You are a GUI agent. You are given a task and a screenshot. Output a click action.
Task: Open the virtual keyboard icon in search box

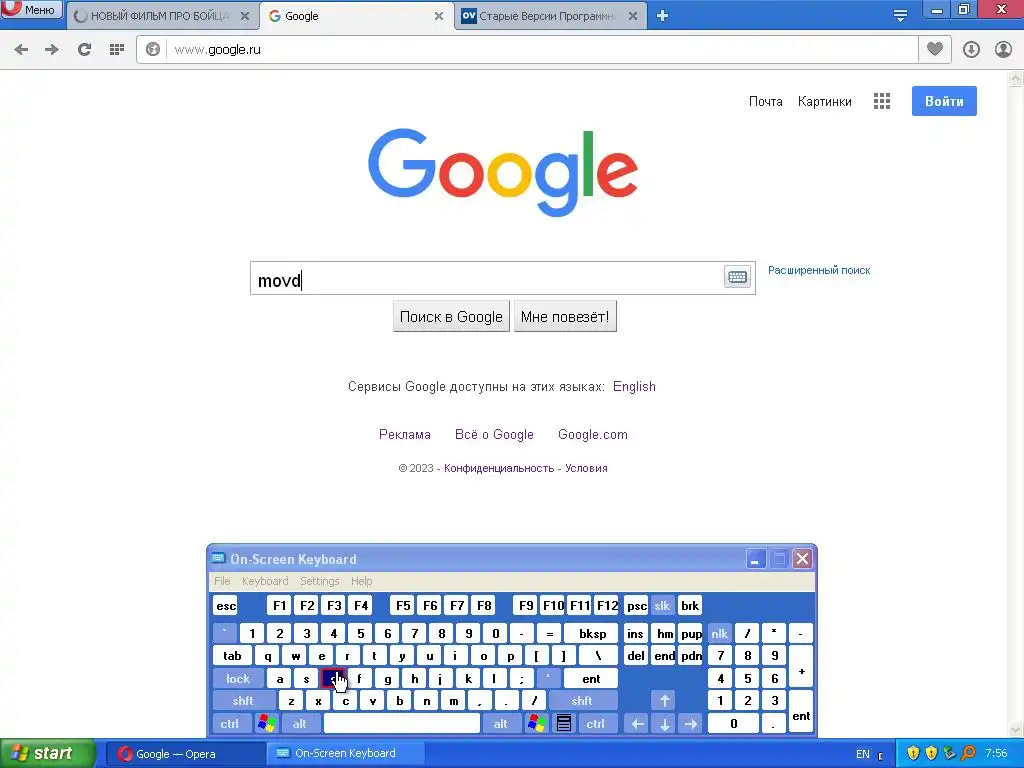[x=737, y=277]
